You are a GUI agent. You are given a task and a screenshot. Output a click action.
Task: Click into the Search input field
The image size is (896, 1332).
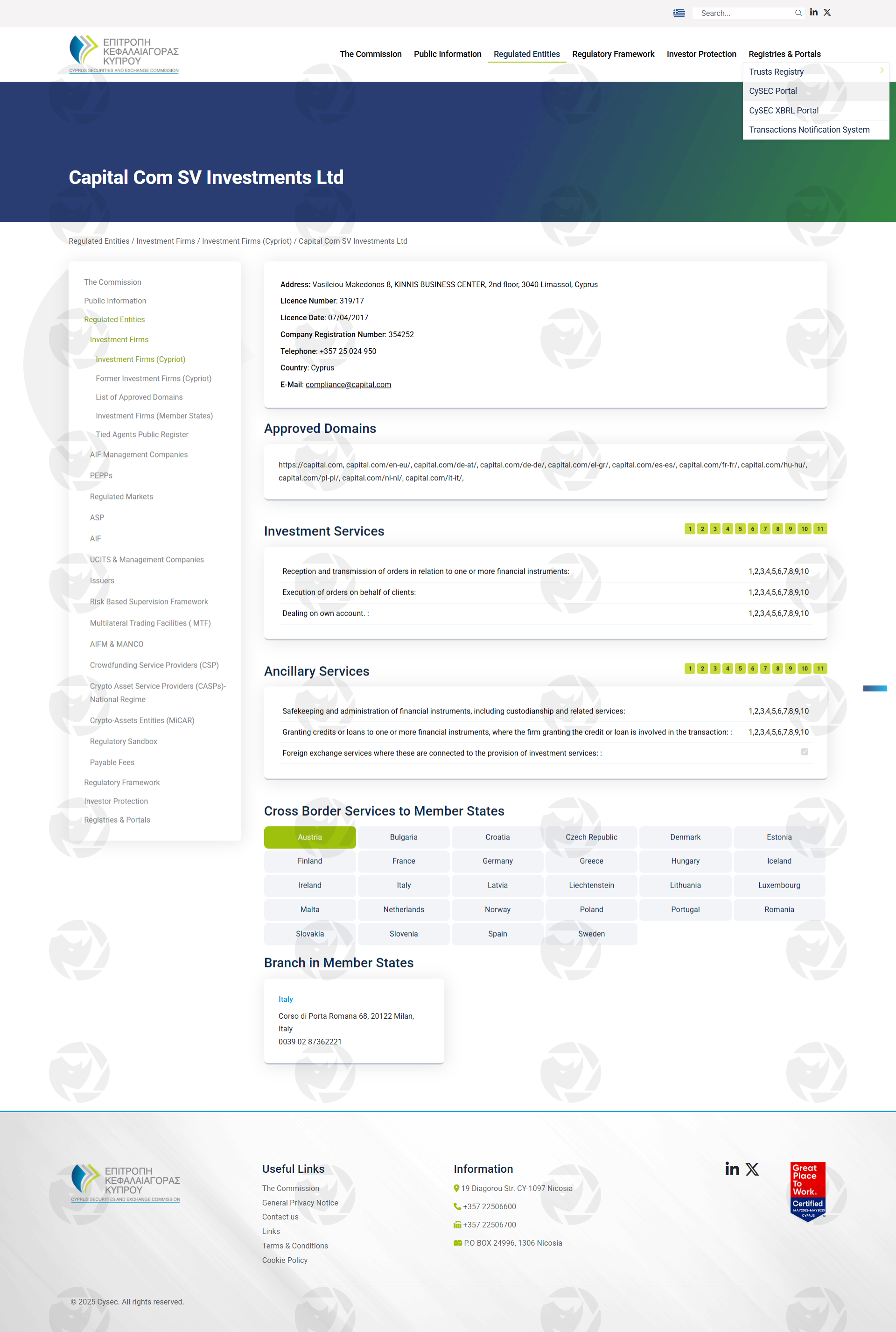point(743,13)
